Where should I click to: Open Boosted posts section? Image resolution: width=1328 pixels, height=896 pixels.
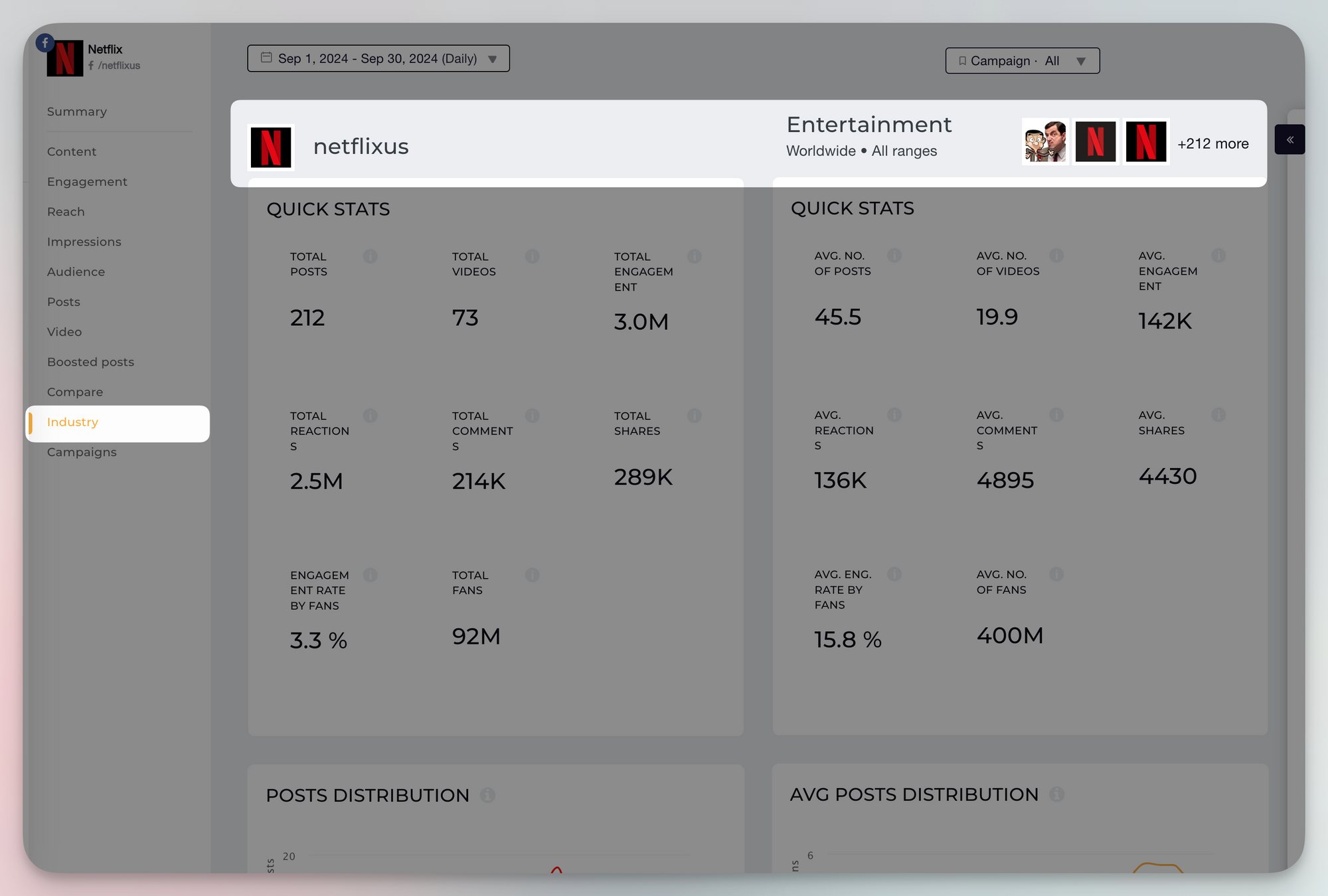90,362
